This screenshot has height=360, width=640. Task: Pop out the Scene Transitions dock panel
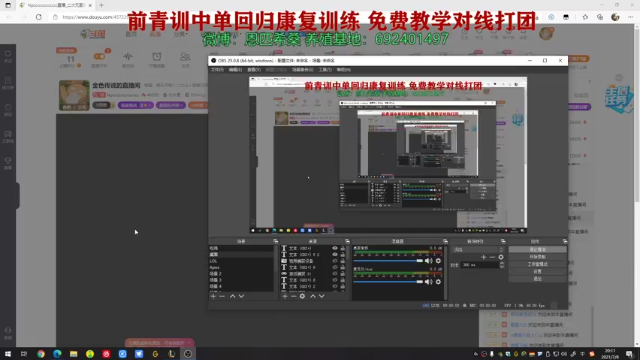(x=503, y=241)
